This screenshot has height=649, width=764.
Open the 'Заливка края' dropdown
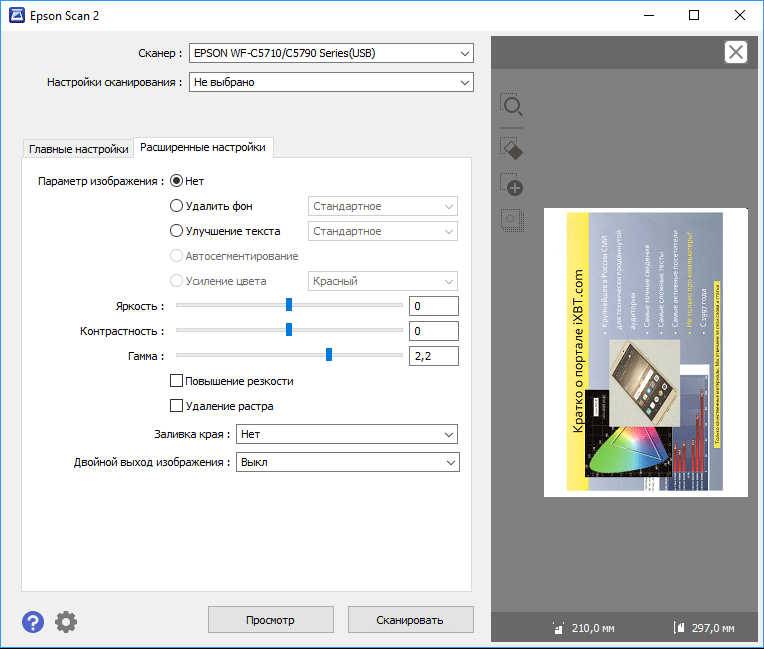tap(347, 434)
